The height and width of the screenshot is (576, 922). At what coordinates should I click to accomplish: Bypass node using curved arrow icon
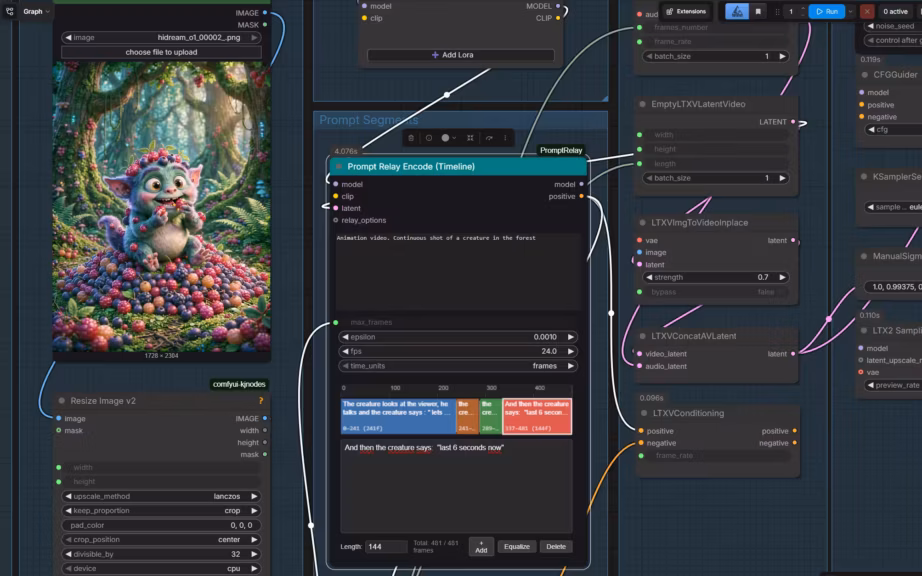click(489, 138)
